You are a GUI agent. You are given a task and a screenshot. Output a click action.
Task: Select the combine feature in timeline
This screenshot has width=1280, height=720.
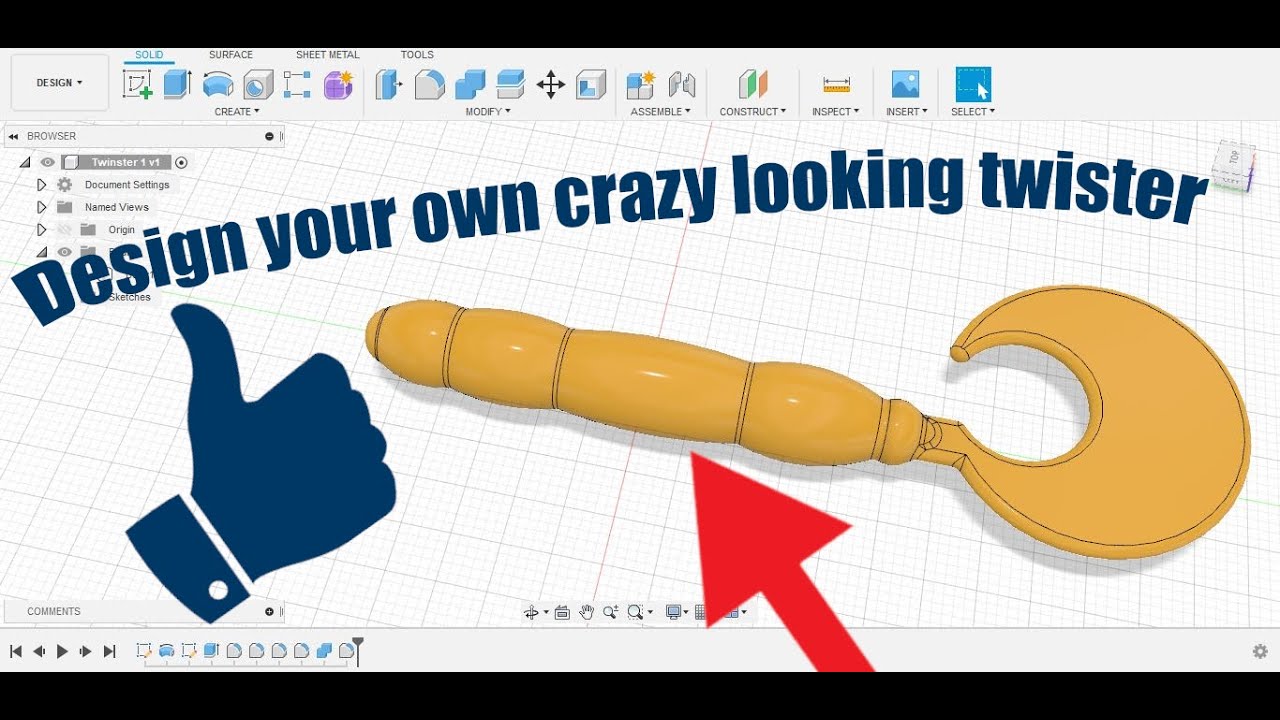pyautogui.click(x=324, y=651)
